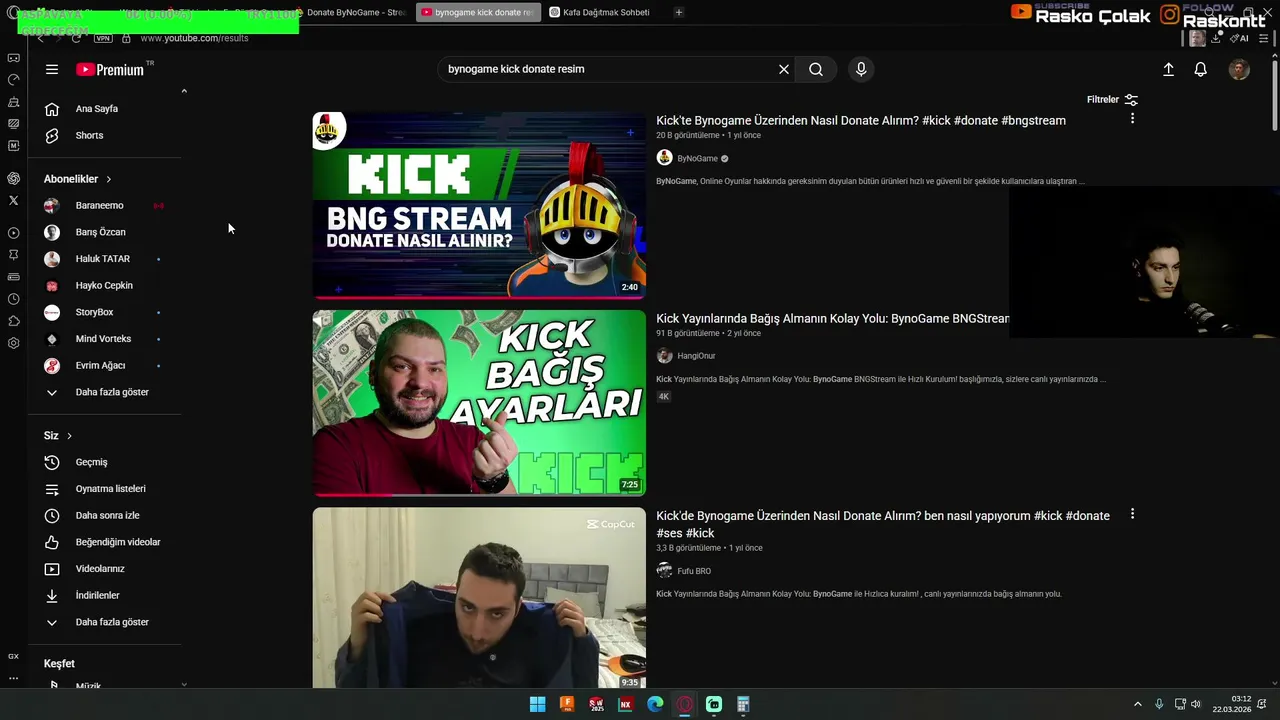This screenshot has height=720, width=1280.
Task: Open the AI button in browser toolbar
Action: [1240, 38]
